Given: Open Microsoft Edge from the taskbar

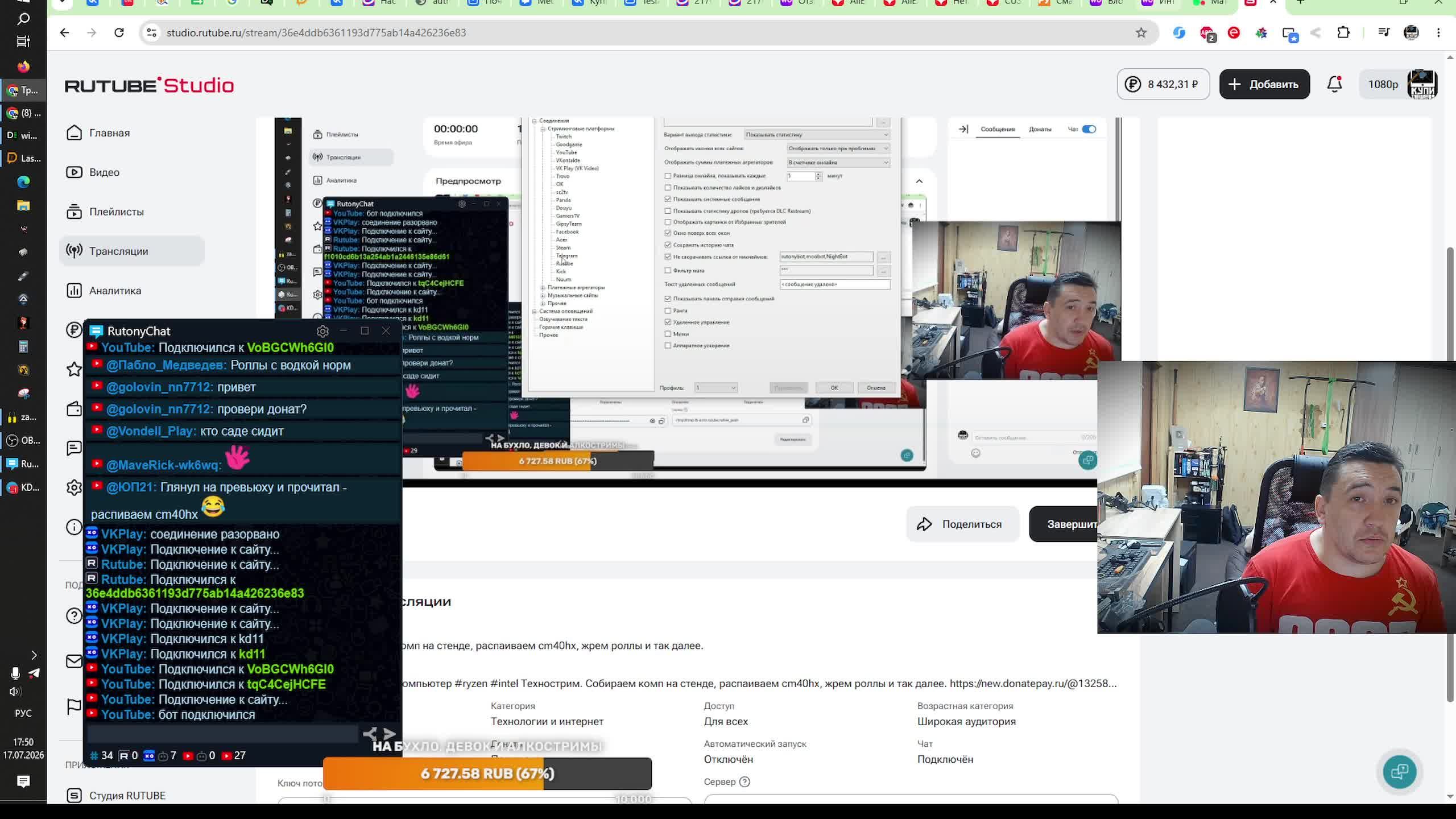Looking at the screenshot, I should click(x=23, y=181).
